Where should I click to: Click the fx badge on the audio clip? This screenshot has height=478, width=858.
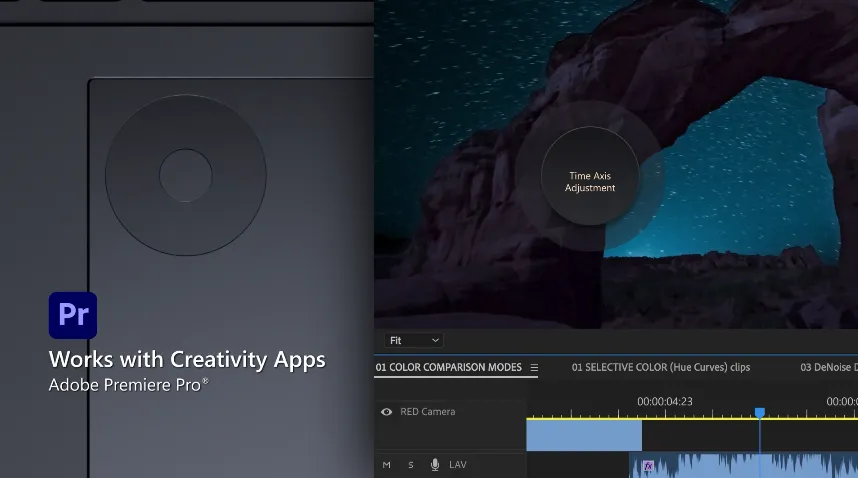click(x=648, y=466)
